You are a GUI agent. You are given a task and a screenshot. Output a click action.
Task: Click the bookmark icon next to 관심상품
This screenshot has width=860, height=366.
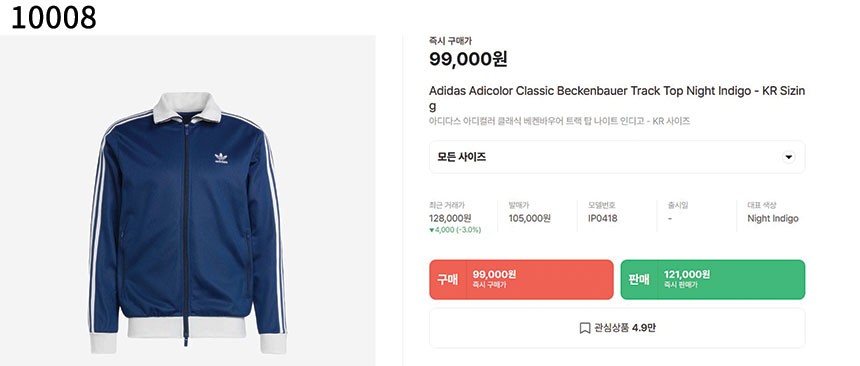[585, 328]
